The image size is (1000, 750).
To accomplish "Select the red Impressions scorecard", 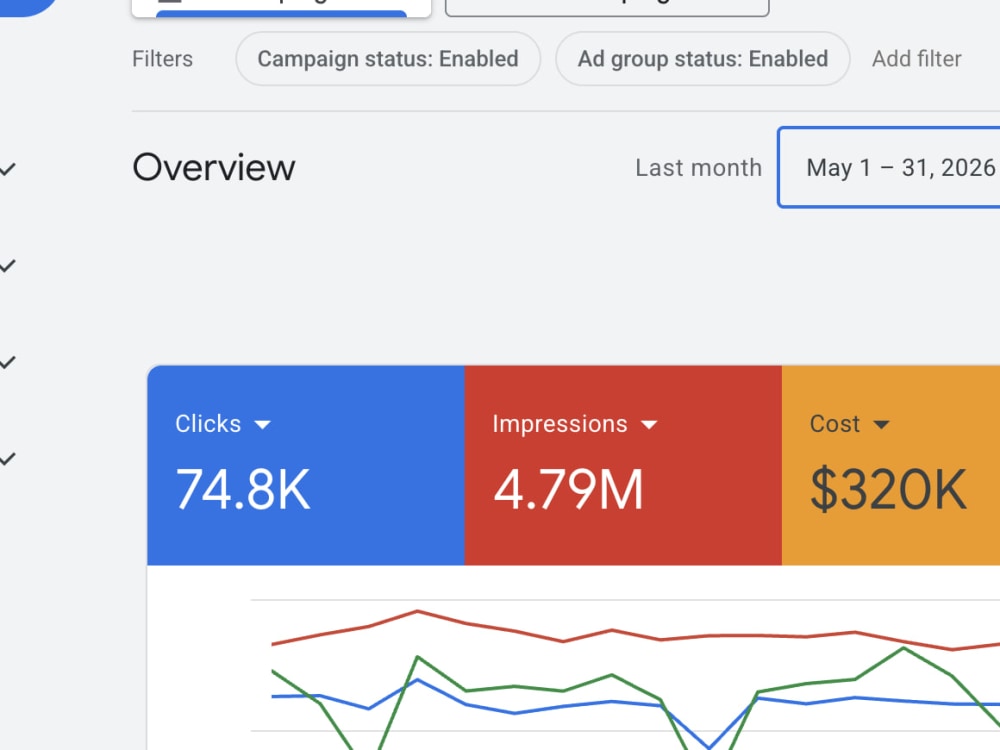I will coord(623,465).
